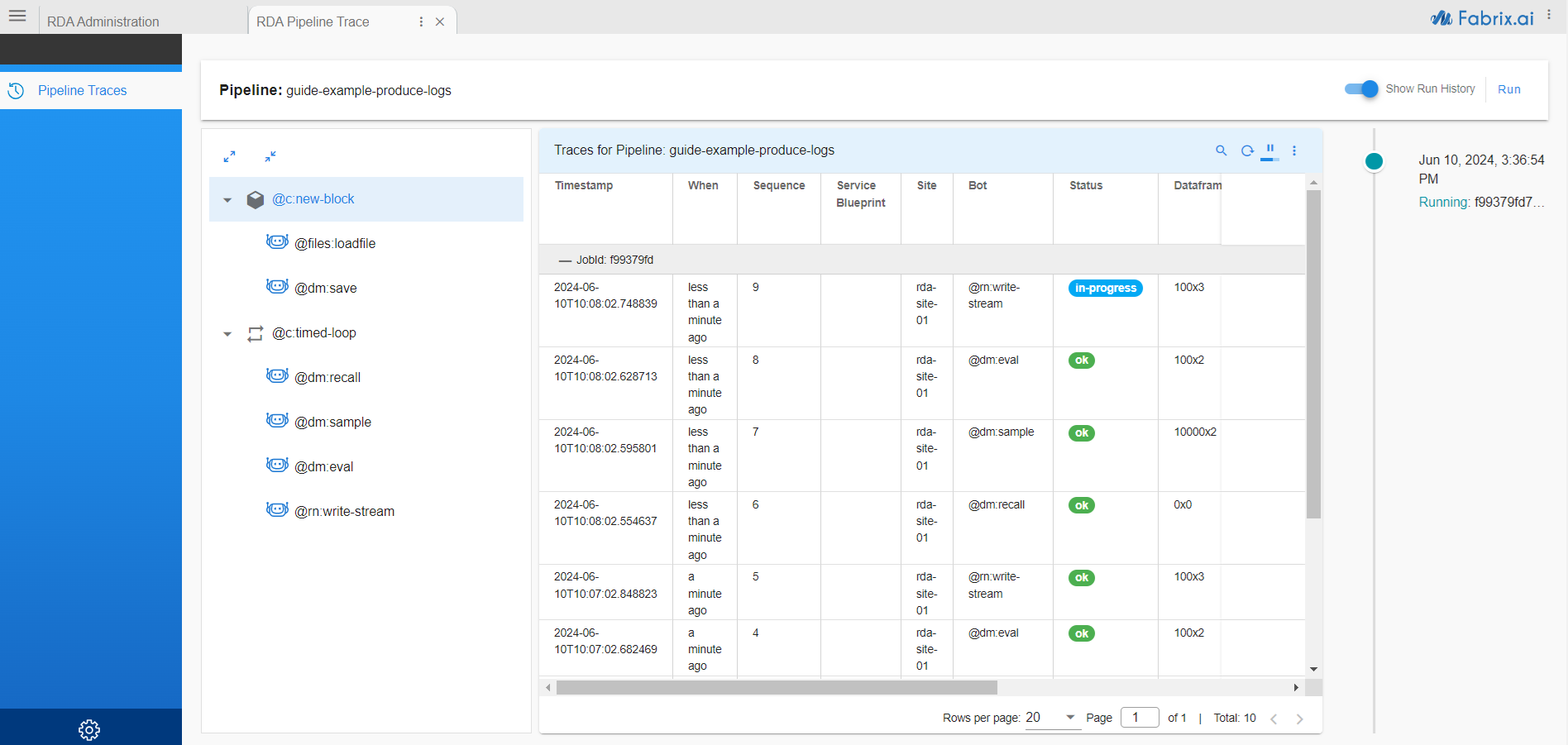Pause live trace streaming

[1270, 150]
